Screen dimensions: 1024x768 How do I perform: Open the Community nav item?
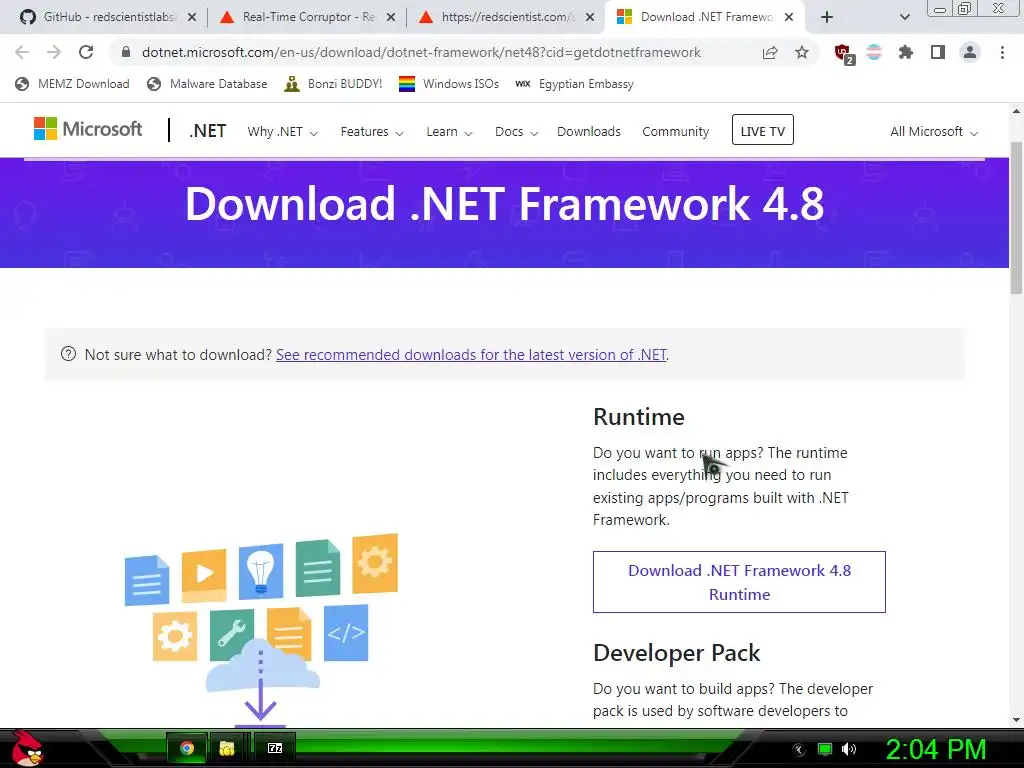(x=675, y=132)
